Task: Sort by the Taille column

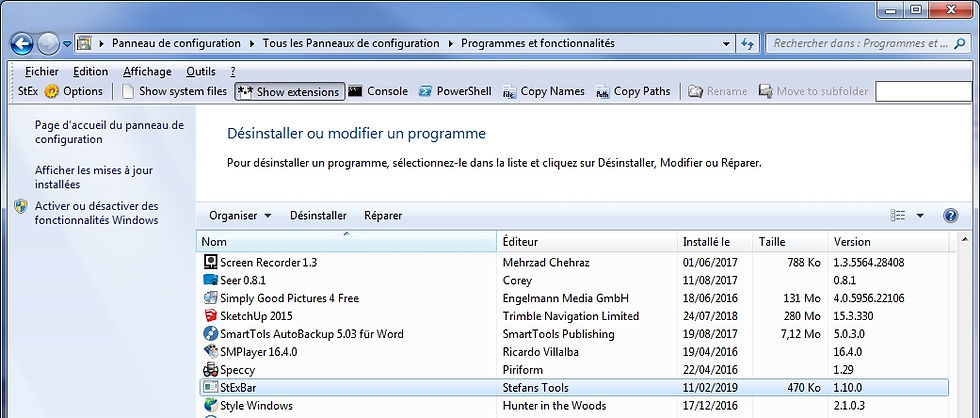Action: (x=791, y=242)
